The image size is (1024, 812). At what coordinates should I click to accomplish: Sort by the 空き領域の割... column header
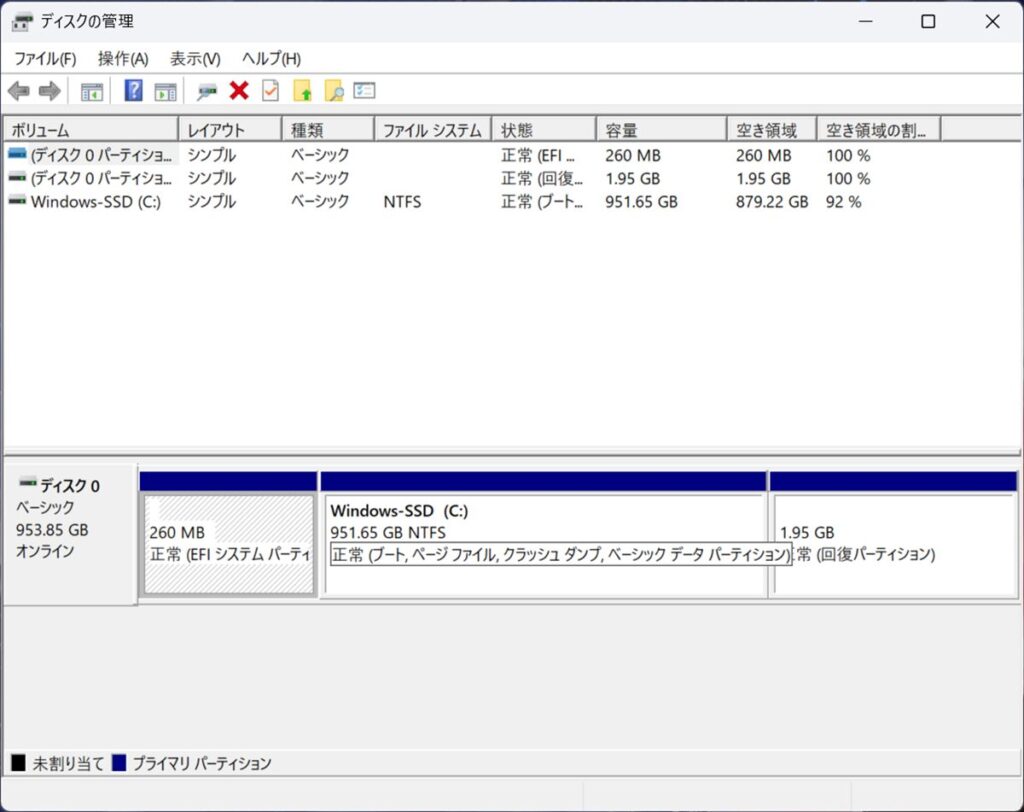879,130
